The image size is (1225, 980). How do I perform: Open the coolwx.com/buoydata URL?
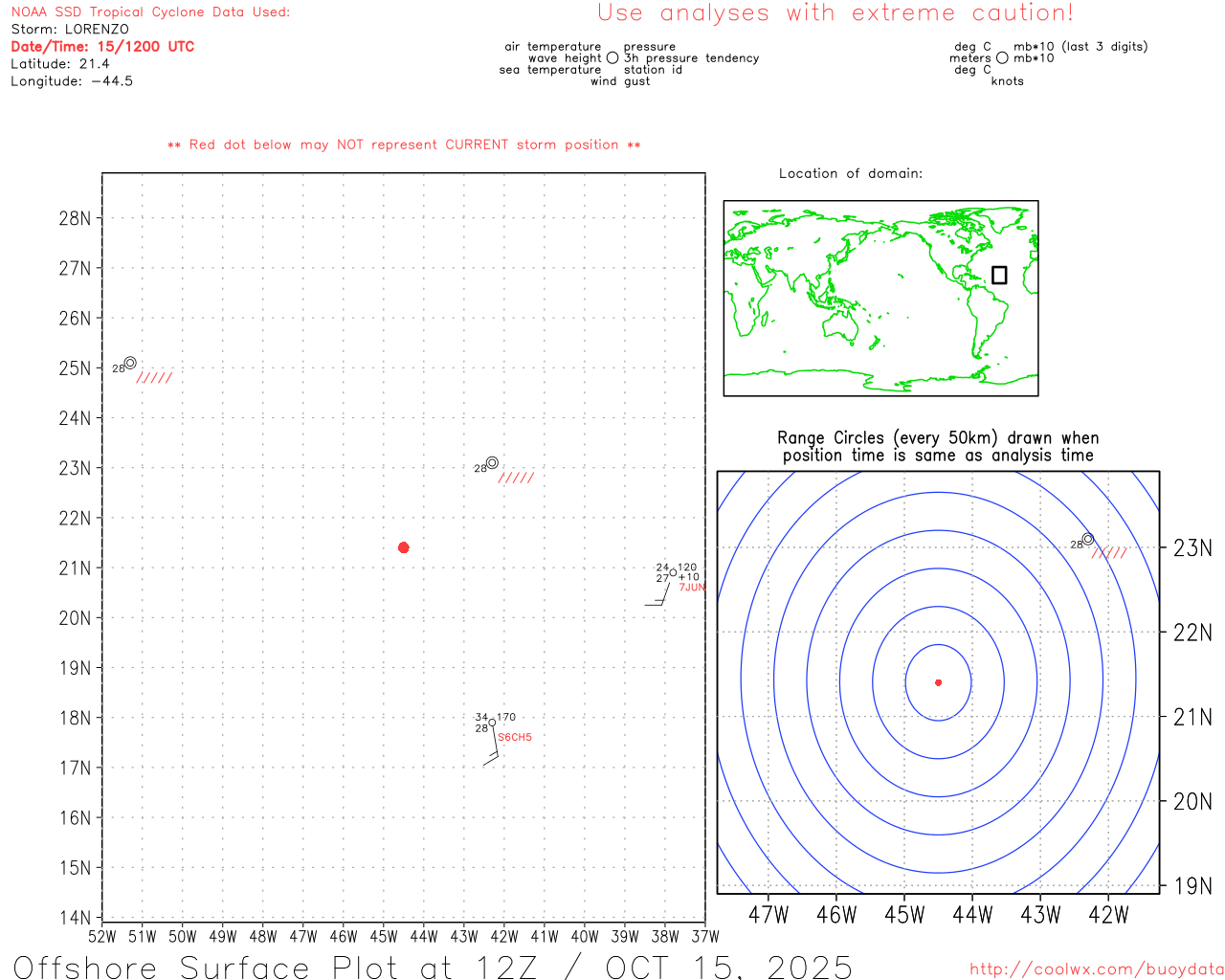point(1097,969)
